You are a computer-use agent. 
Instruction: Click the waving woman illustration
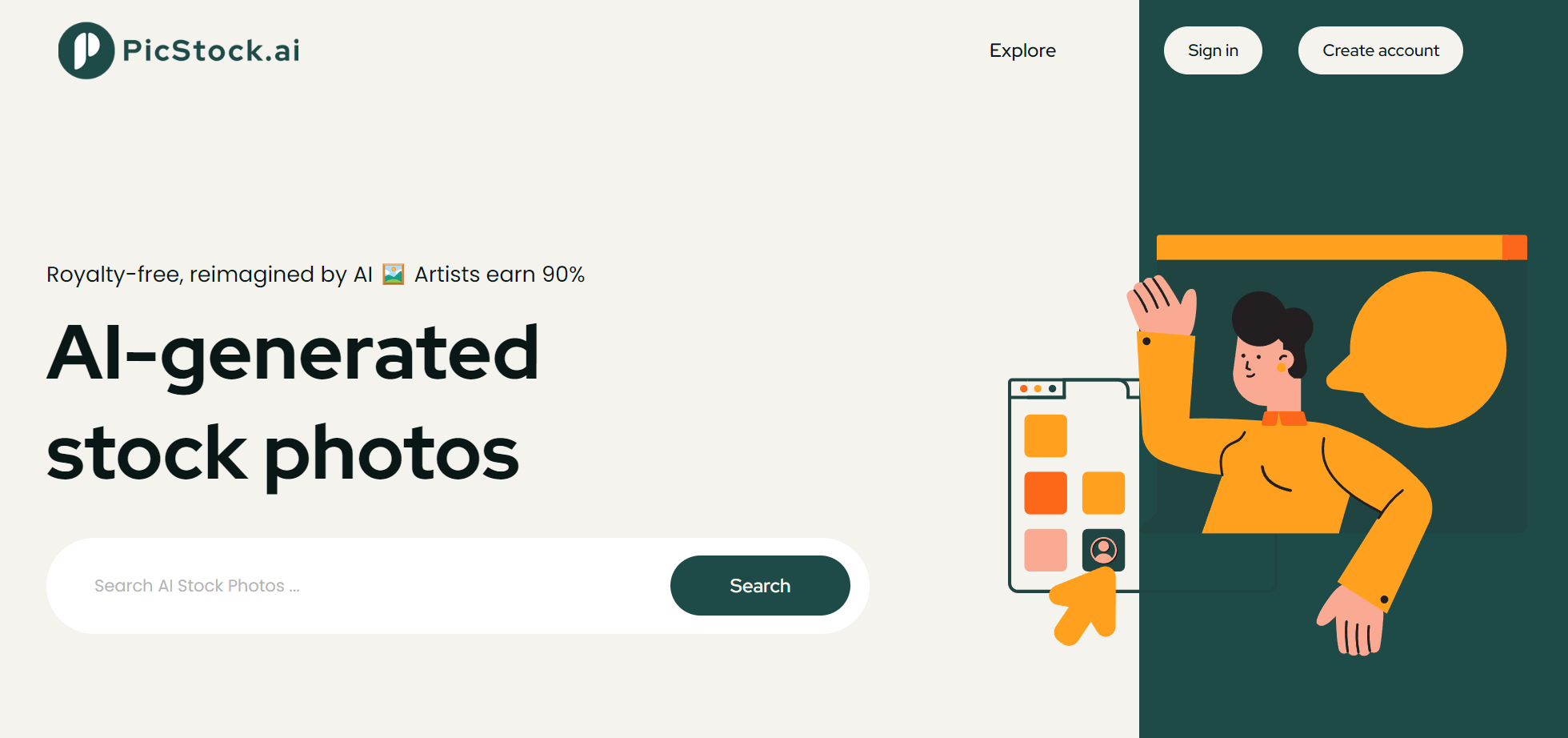tap(1280, 464)
